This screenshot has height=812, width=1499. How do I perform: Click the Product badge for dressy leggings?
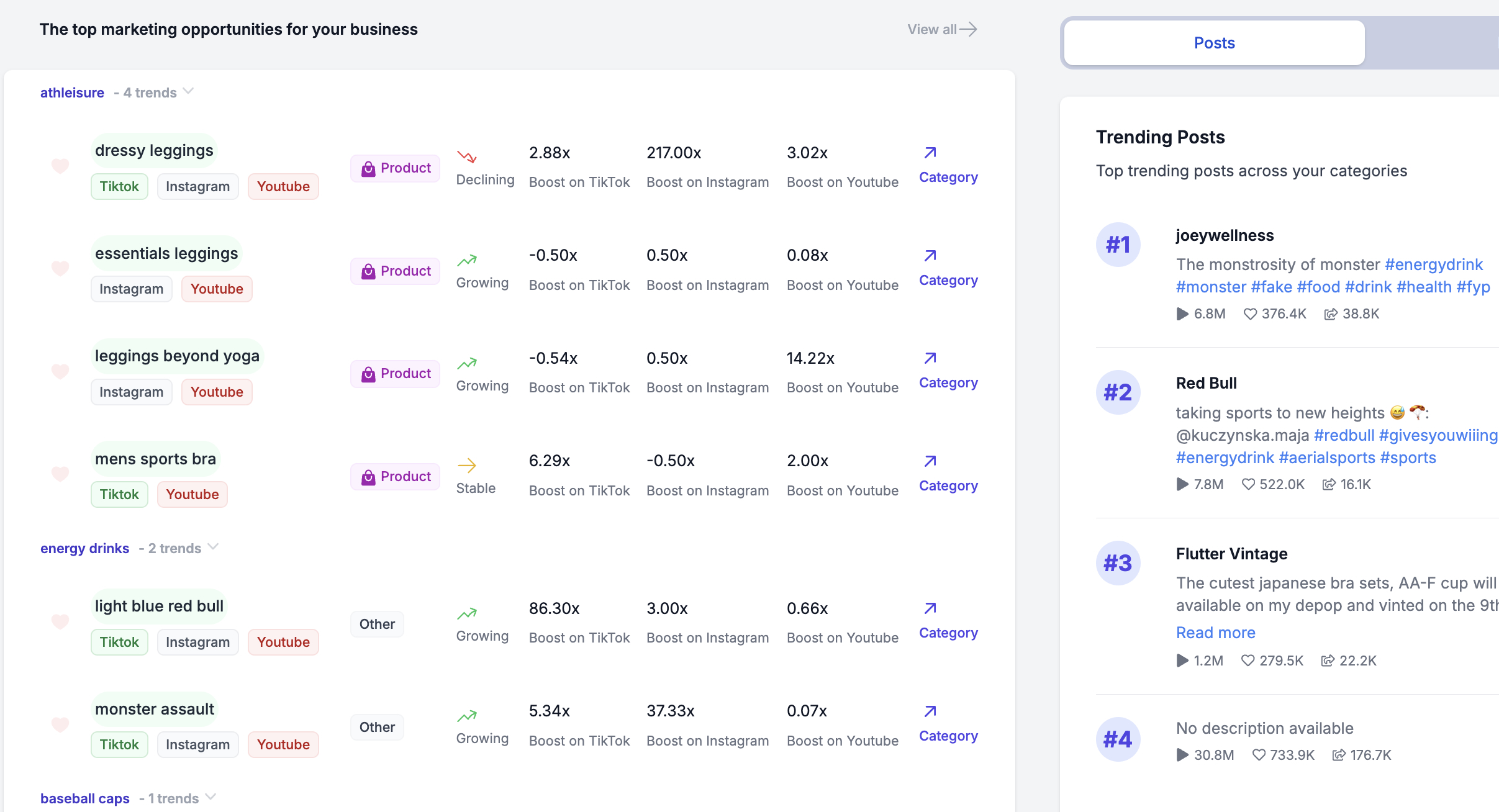(396, 168)
